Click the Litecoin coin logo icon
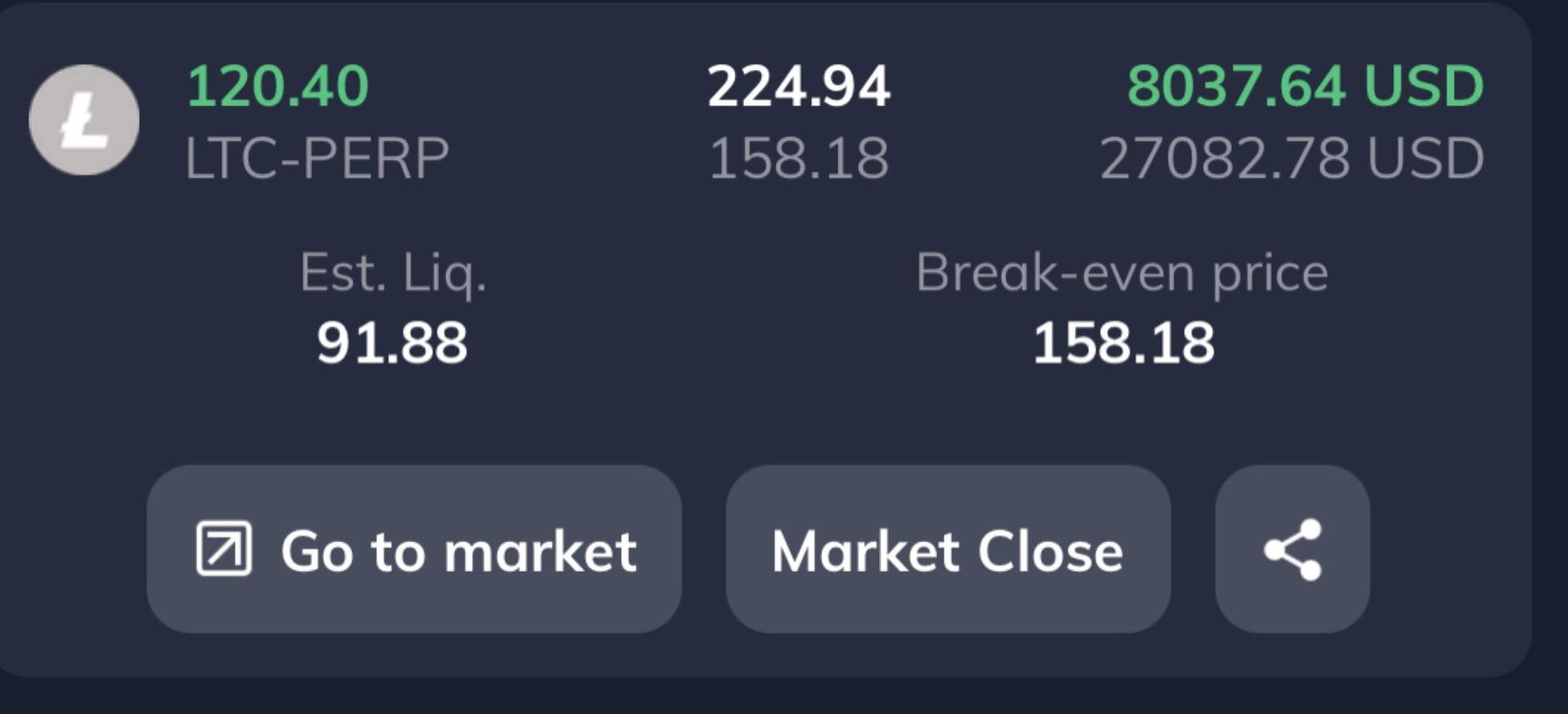 tap(84, 120)
